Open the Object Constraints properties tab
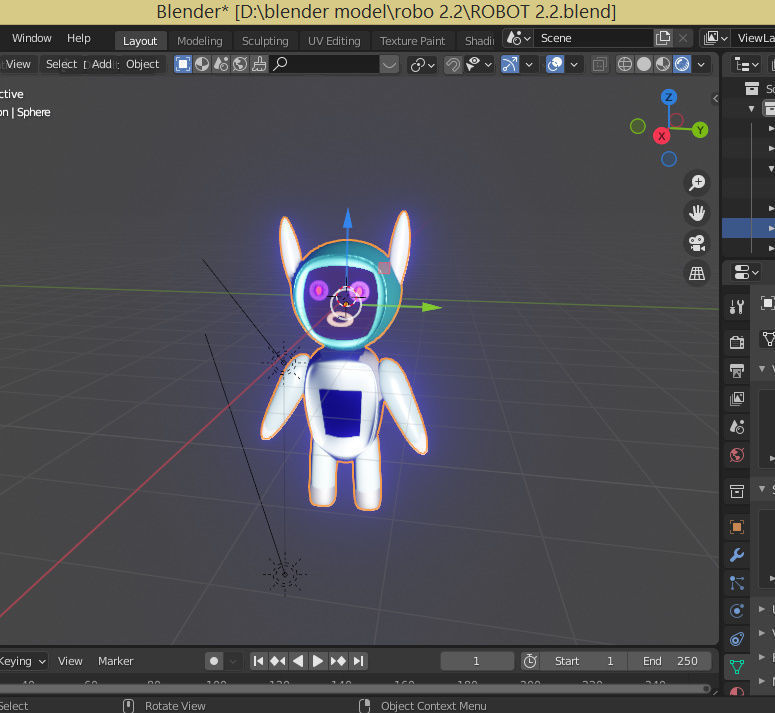This screenshot has width=775, height=713. [x=736, y=639]
